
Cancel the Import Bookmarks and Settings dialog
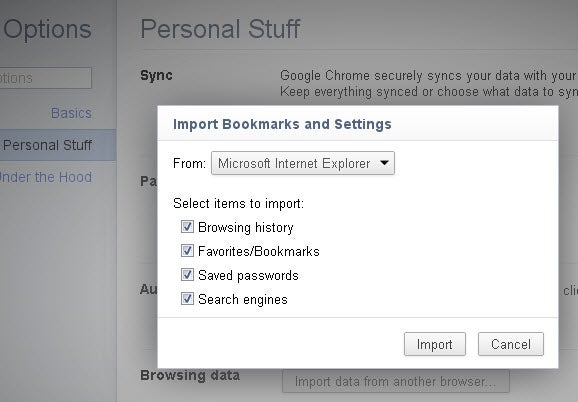pos(511,344)
